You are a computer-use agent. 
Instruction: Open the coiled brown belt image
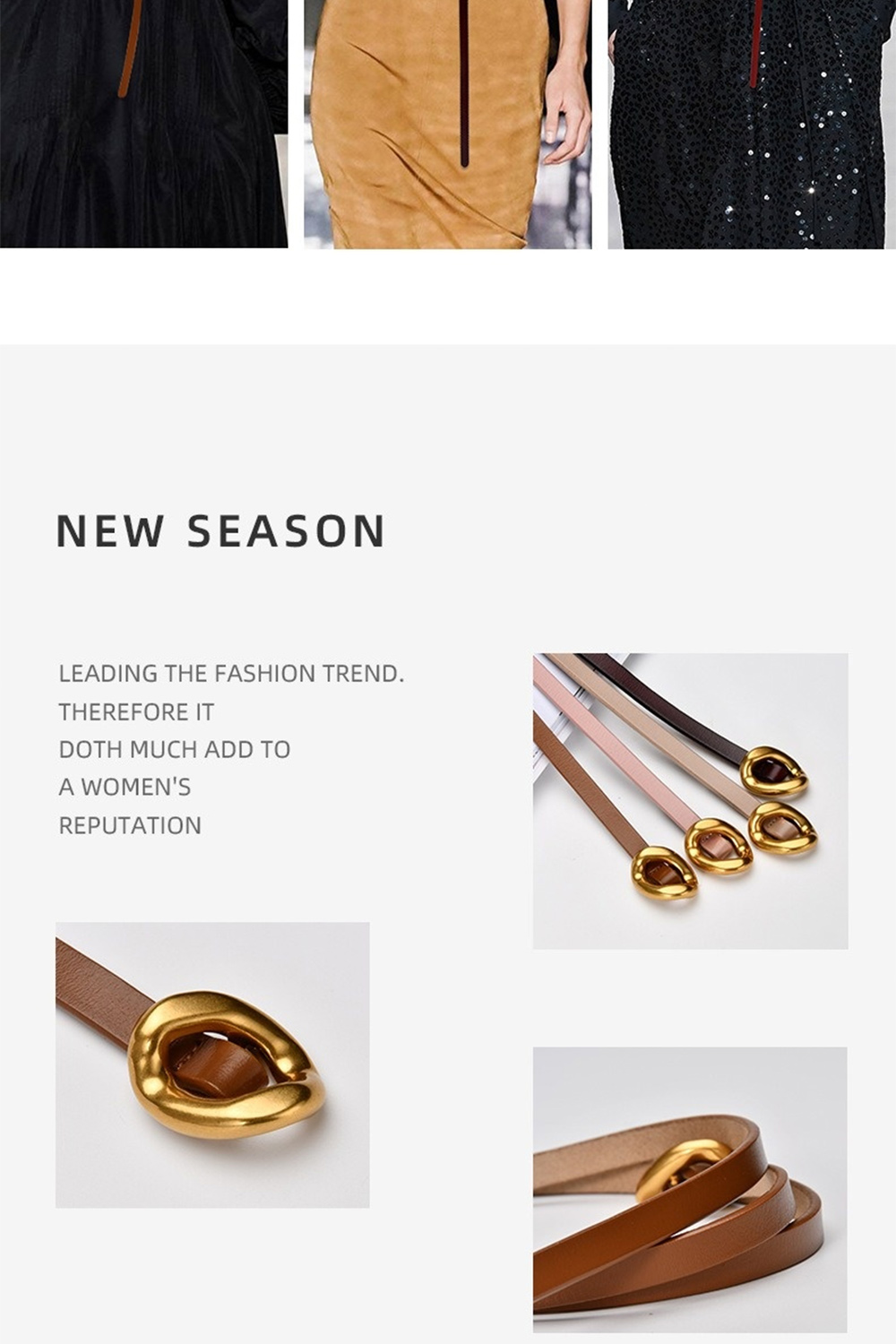(x=690, y=1190)
